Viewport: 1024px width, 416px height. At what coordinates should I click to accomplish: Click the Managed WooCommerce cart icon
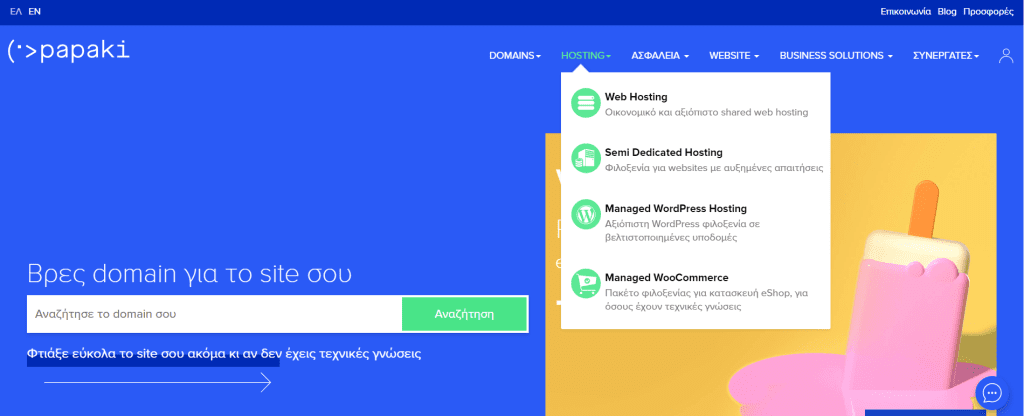[584, 284]
